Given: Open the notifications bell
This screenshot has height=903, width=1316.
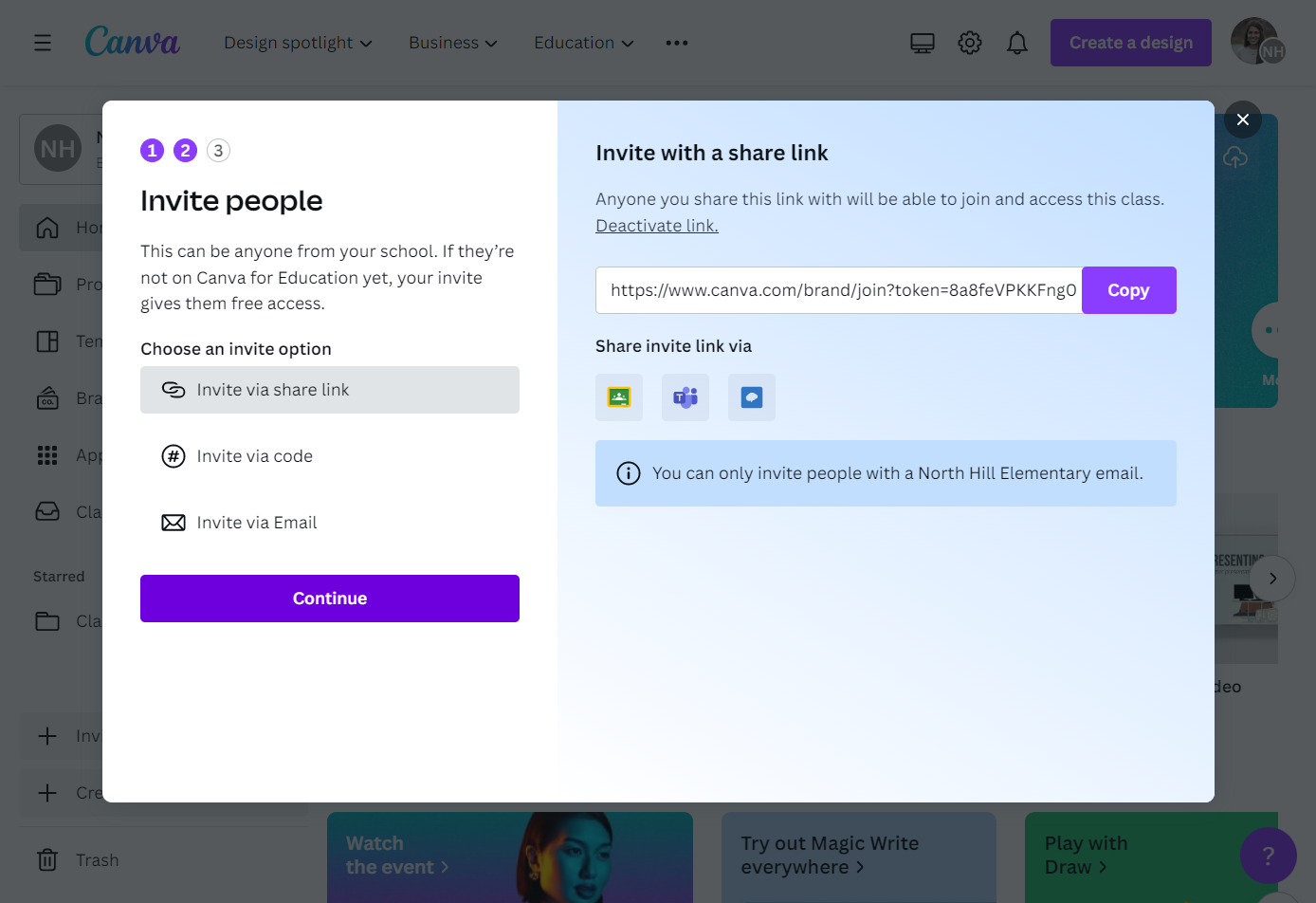Looking at the screenshot, I should coord(1017,43).
